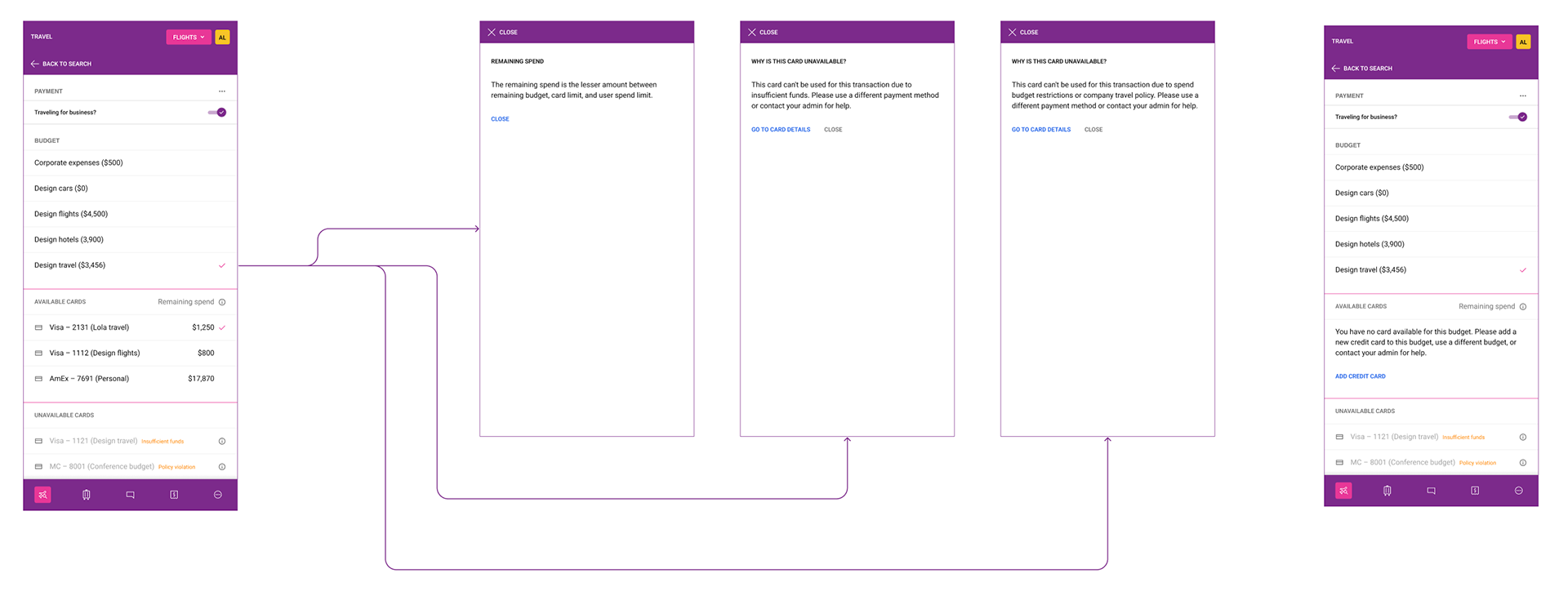The height and width of the screenshot is (609, 1568).
Task: Click card icon beside Visa 1112 (Design flights)
Action: pos(38,353)
